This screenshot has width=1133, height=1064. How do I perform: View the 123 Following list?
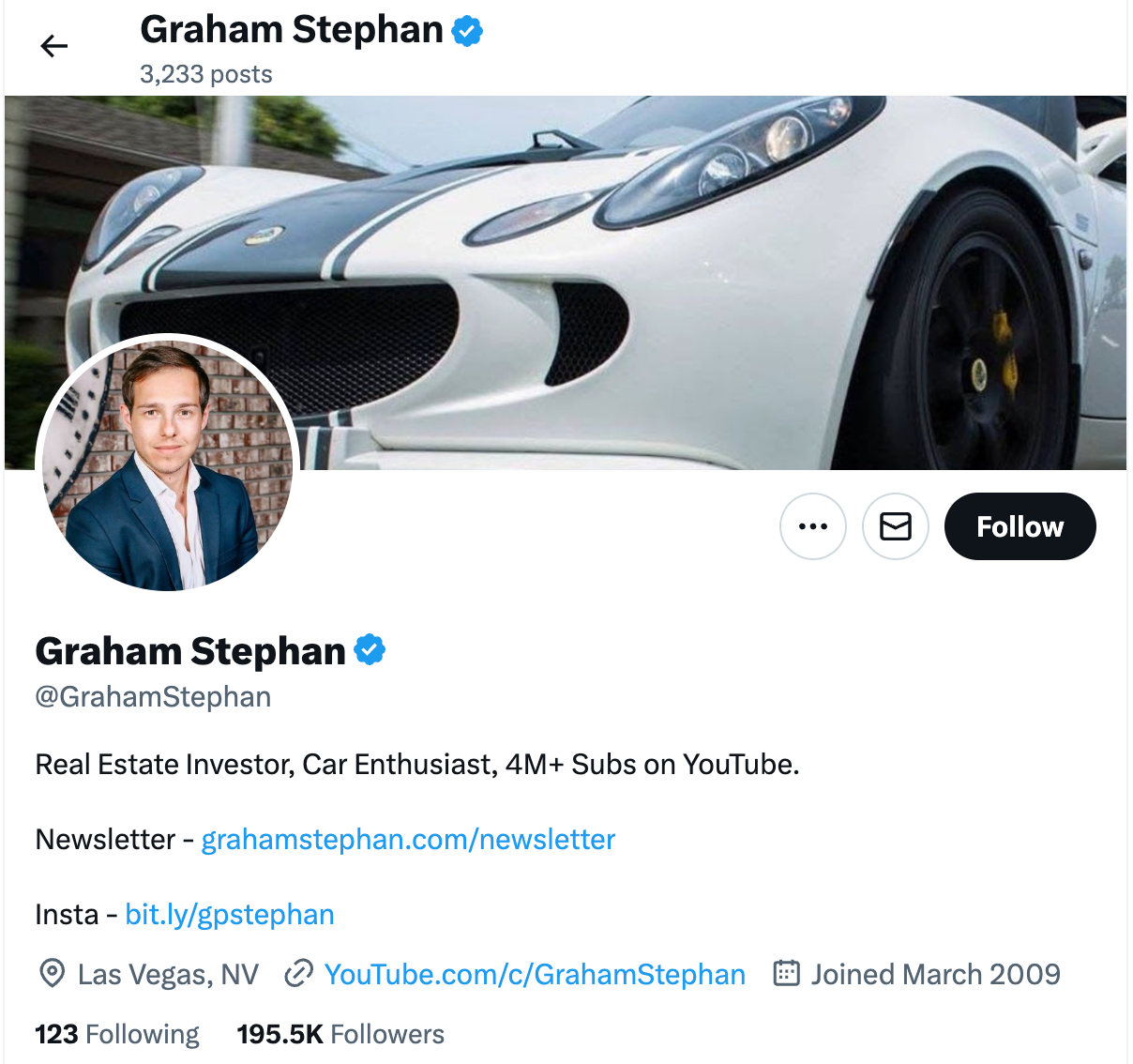coord(116,1033)
